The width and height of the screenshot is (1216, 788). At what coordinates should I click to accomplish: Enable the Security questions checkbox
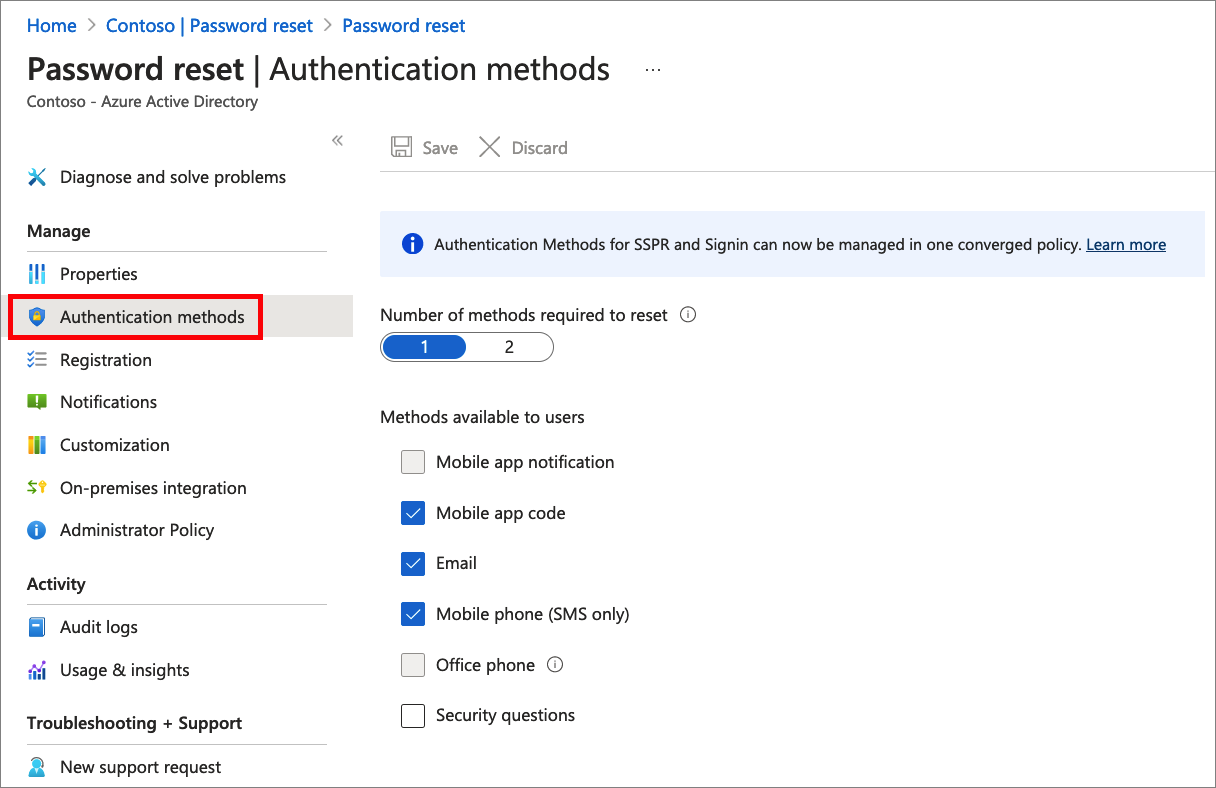pyautogui.click(x=413, y=715)
